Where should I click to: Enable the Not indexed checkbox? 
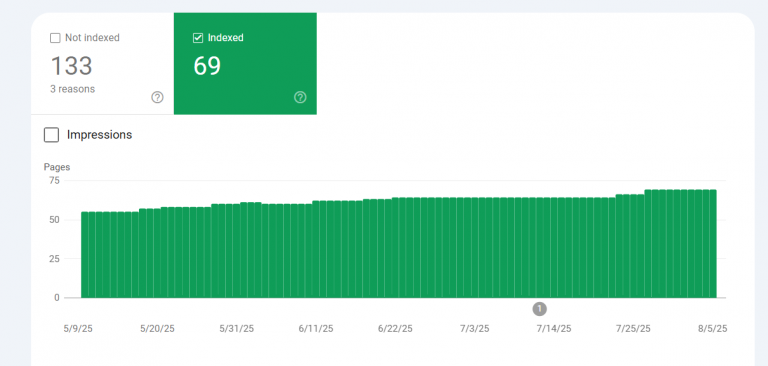(55, 38)
